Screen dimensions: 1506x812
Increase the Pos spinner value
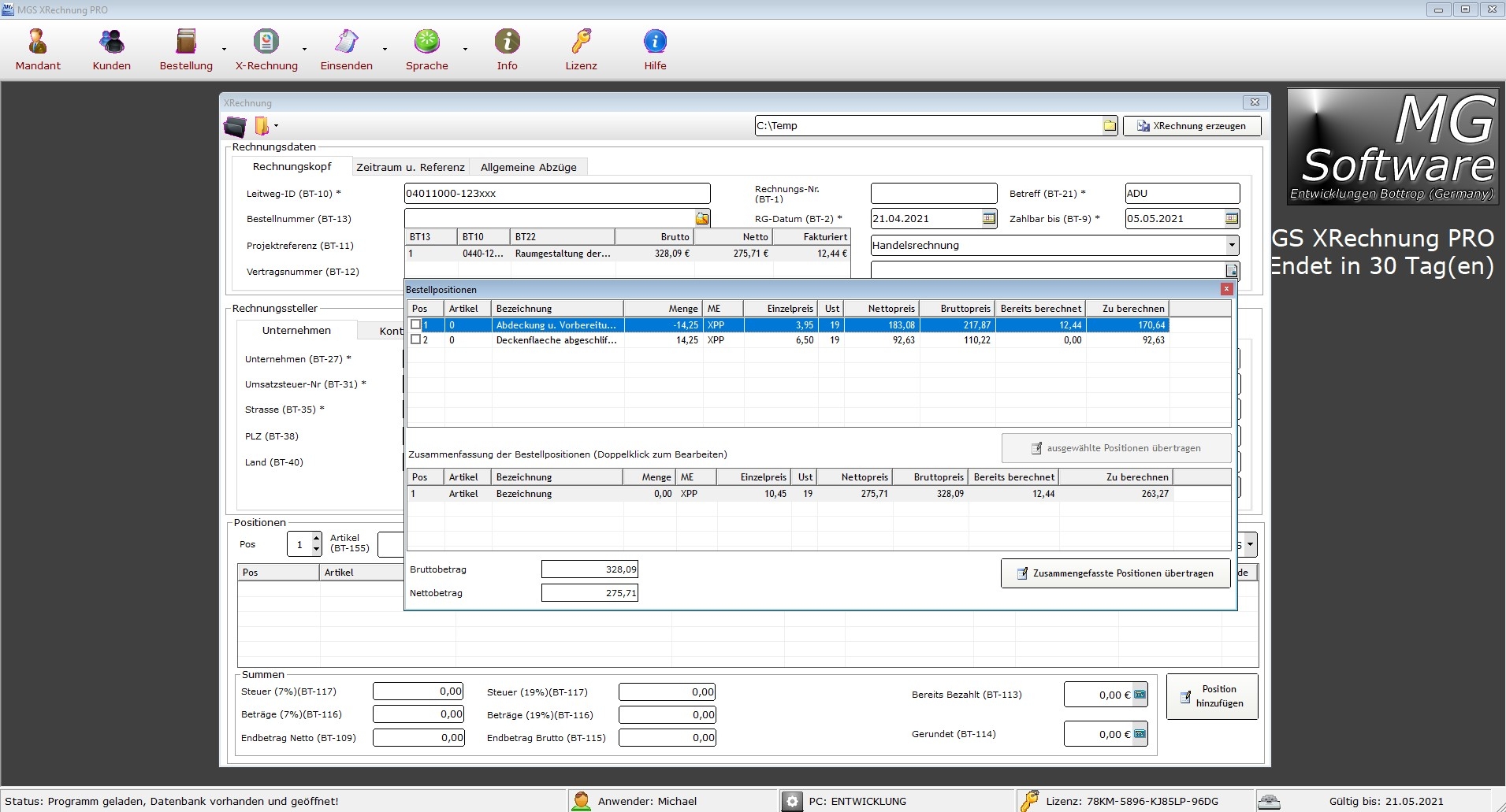[x=317, y=539]
